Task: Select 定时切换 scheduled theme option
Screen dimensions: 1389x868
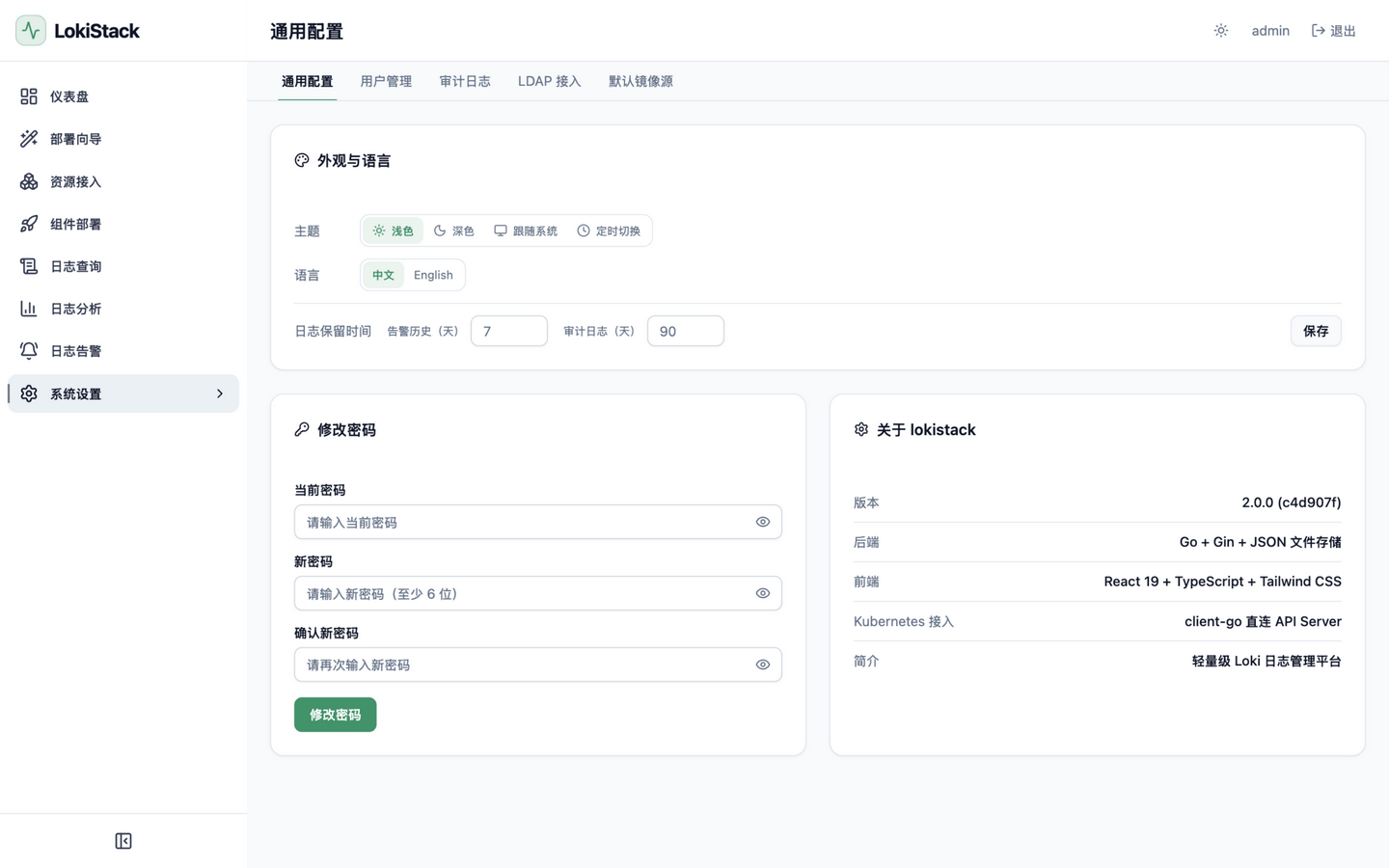Action: pyautogui.click(x=609, y=231)
